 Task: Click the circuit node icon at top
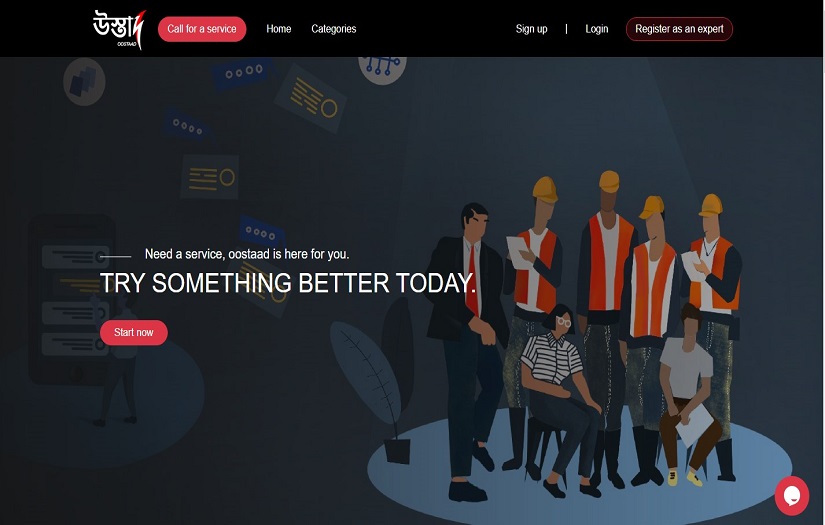(383, 68)
